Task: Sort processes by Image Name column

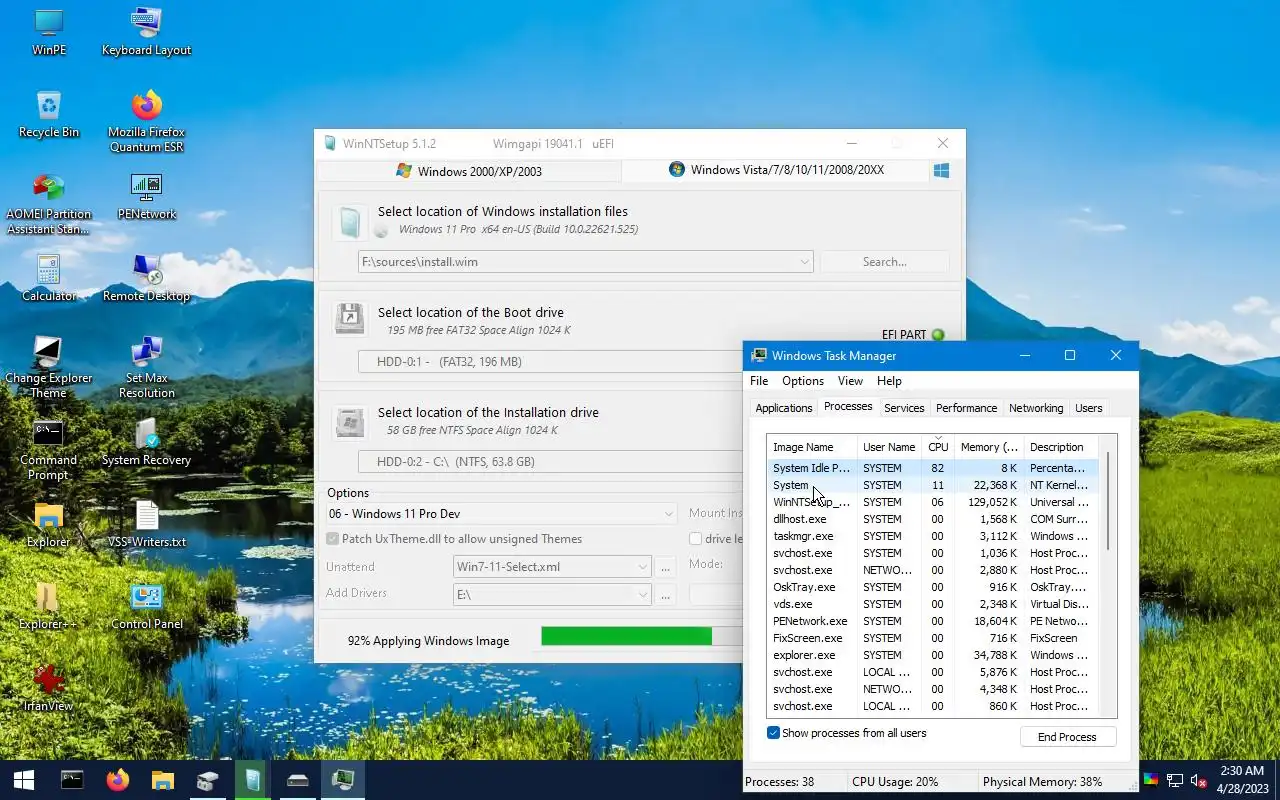Action: point(811,447)
